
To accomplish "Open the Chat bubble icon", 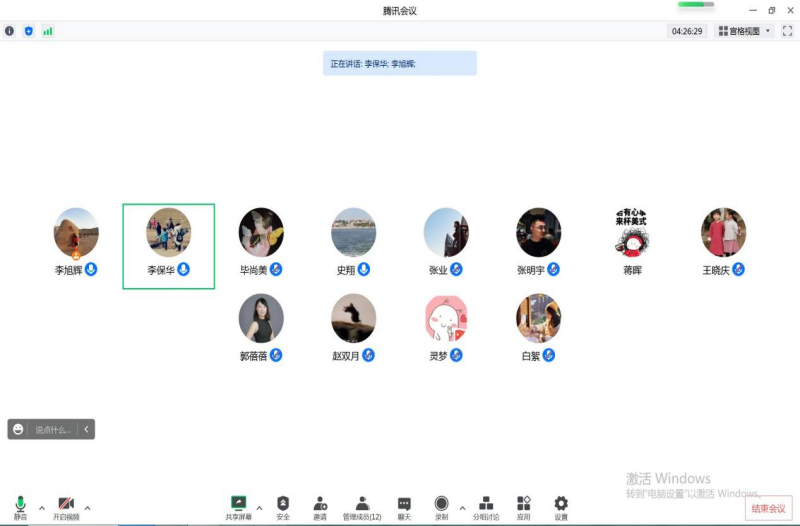I will [x=404, y=508].
